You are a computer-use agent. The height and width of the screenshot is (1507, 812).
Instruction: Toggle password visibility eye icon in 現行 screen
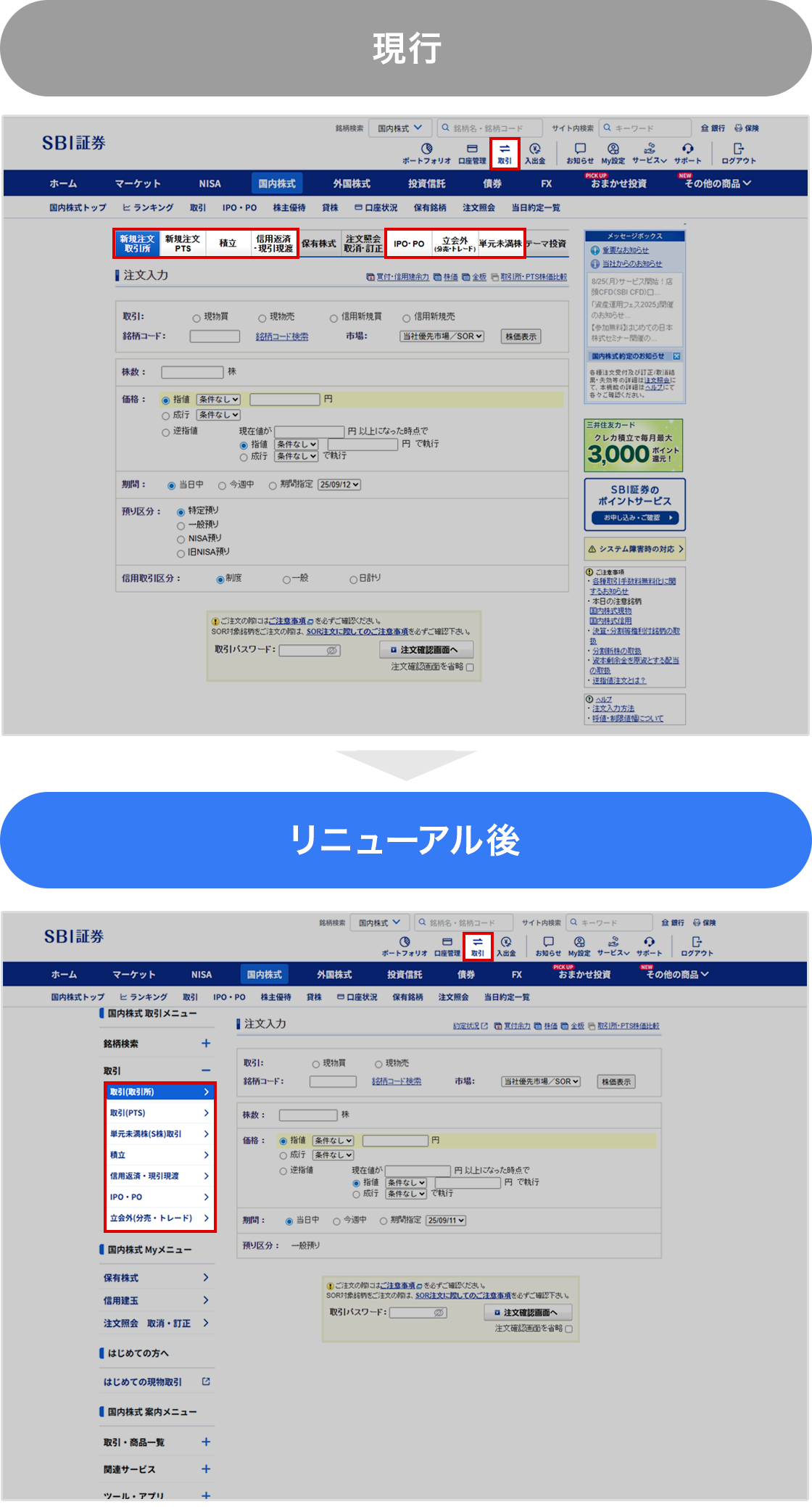(332, 651)
